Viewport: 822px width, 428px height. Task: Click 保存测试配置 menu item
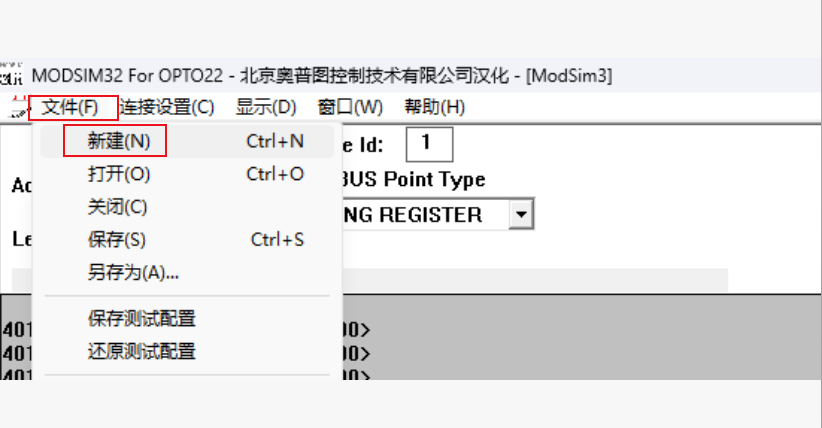pos(141,319)
